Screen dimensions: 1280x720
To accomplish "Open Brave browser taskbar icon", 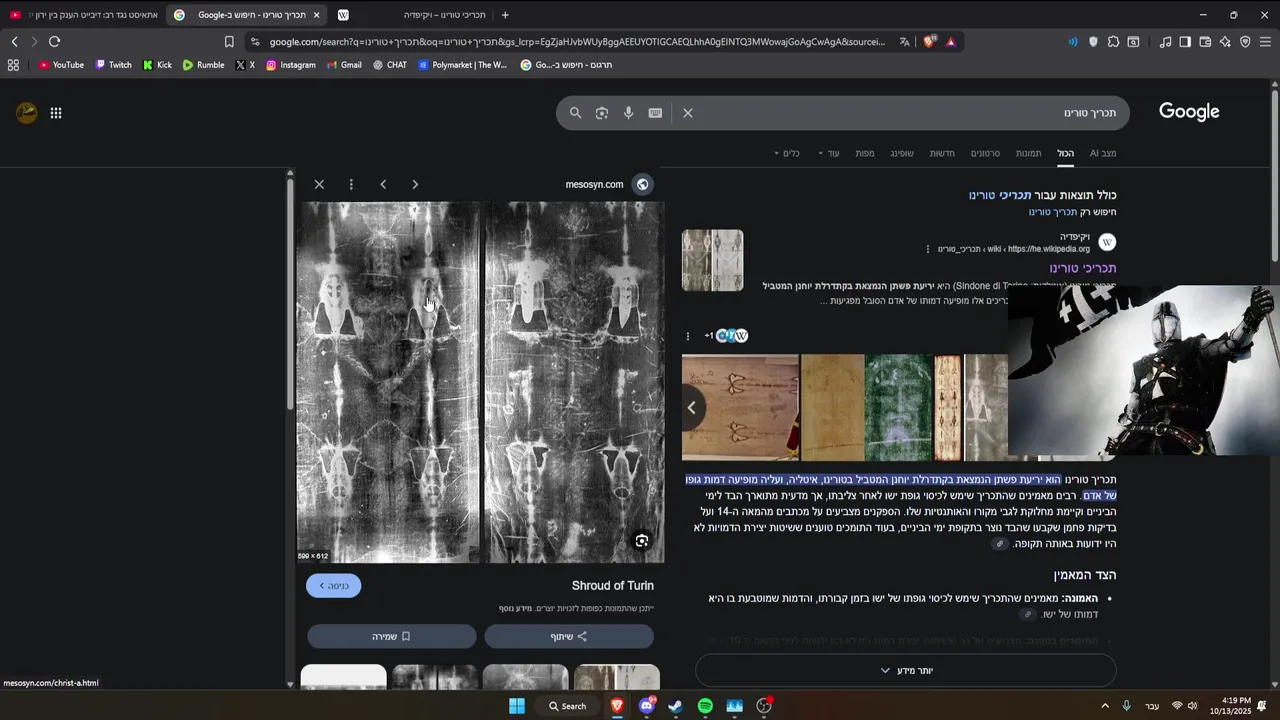I will 617,706.
